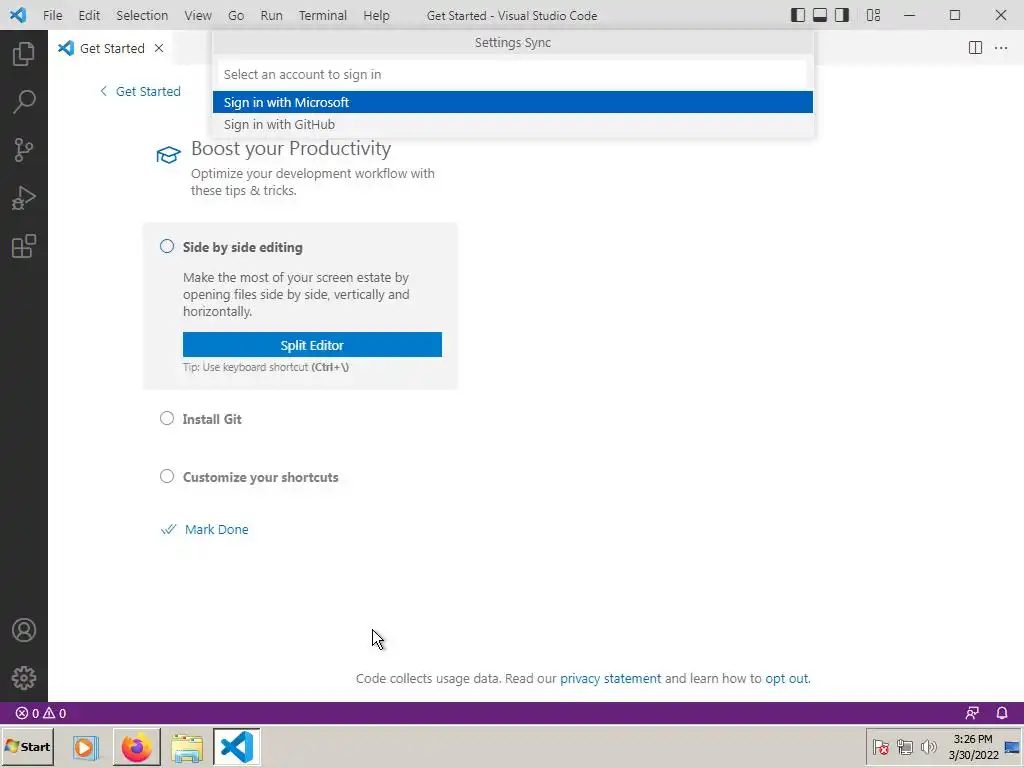Close the Get Started tab

tap(159, 48)
